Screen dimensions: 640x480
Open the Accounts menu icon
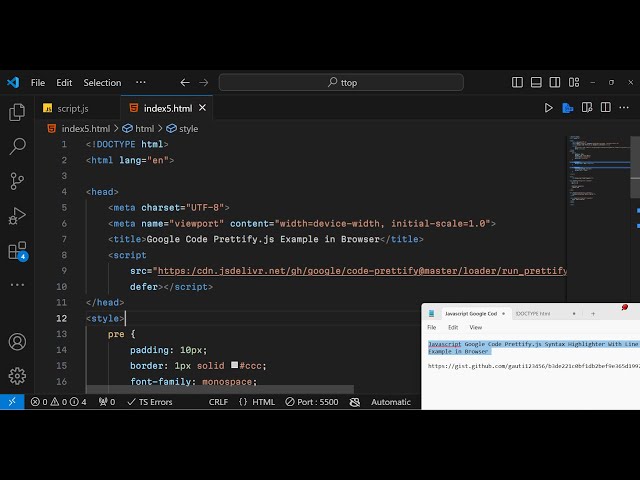tap(17, 342)
